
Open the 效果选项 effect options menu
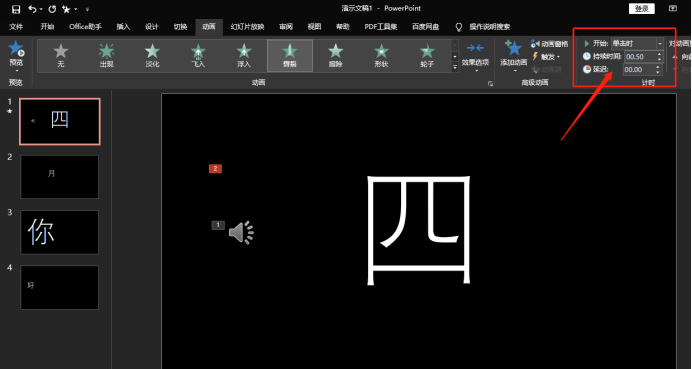(x=475, y=56)
